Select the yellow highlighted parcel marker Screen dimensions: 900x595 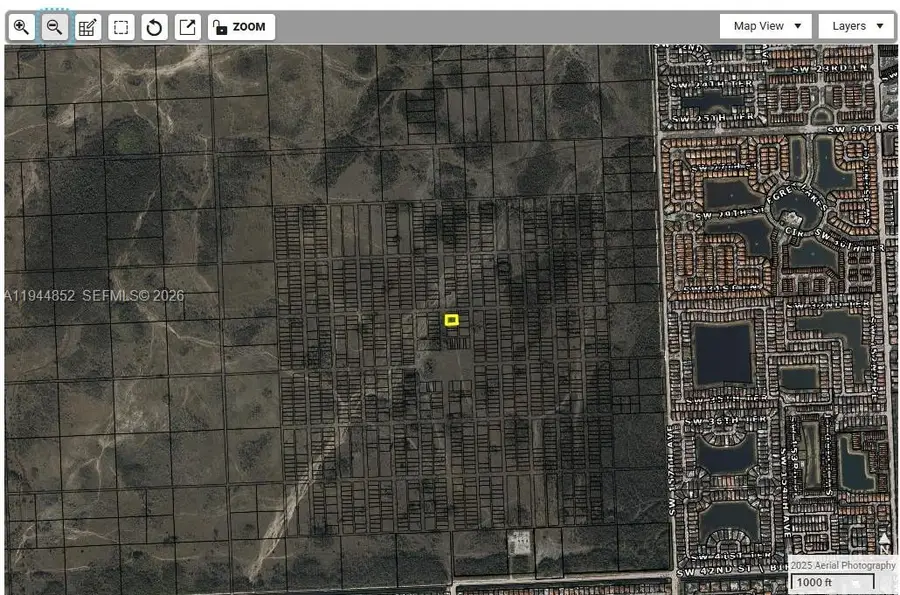[450, 320]
